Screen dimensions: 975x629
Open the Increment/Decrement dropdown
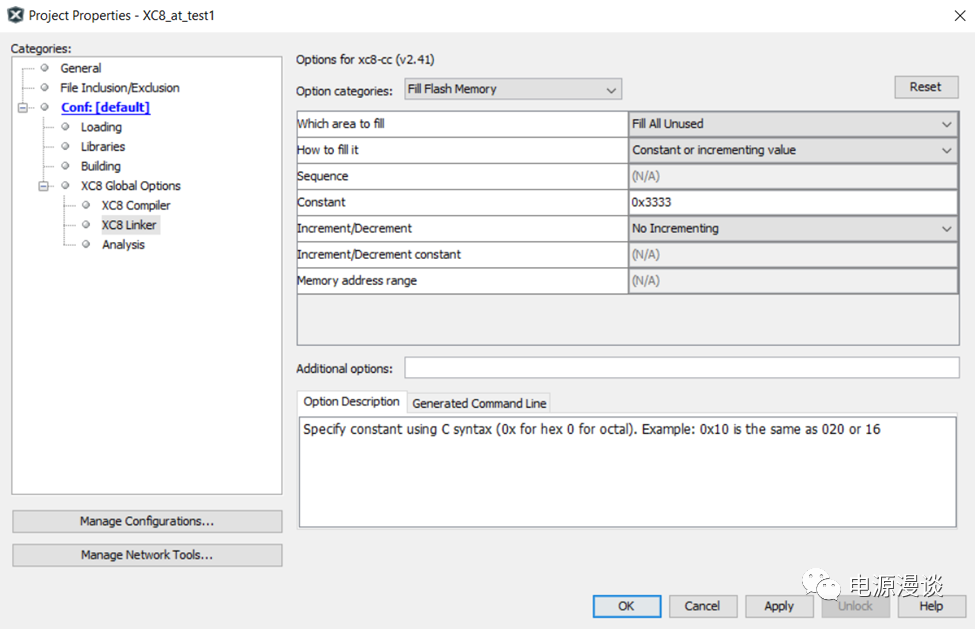[x=792, y=229]
